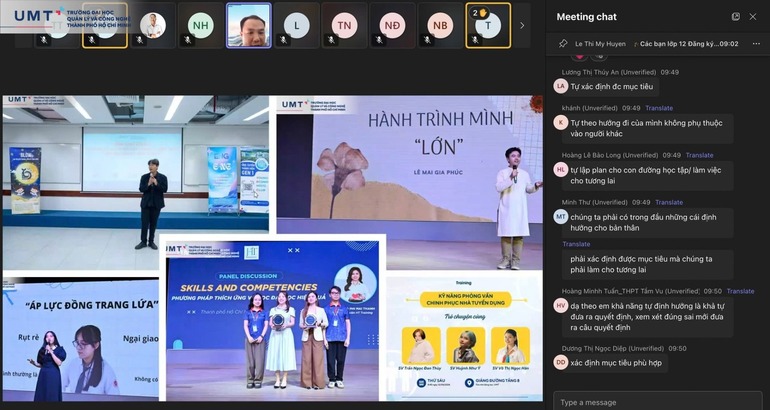770x410 pixels.
Task: Click the raised hand icon on participant T
Action: (483, 13)
